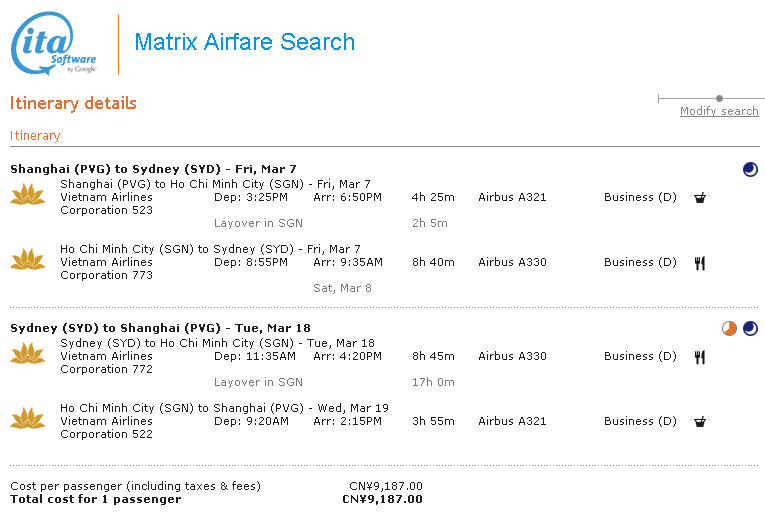Select the Shanghai to Sydney outbound heading
Screen dimensions: 765x517
tap(153, 169)
